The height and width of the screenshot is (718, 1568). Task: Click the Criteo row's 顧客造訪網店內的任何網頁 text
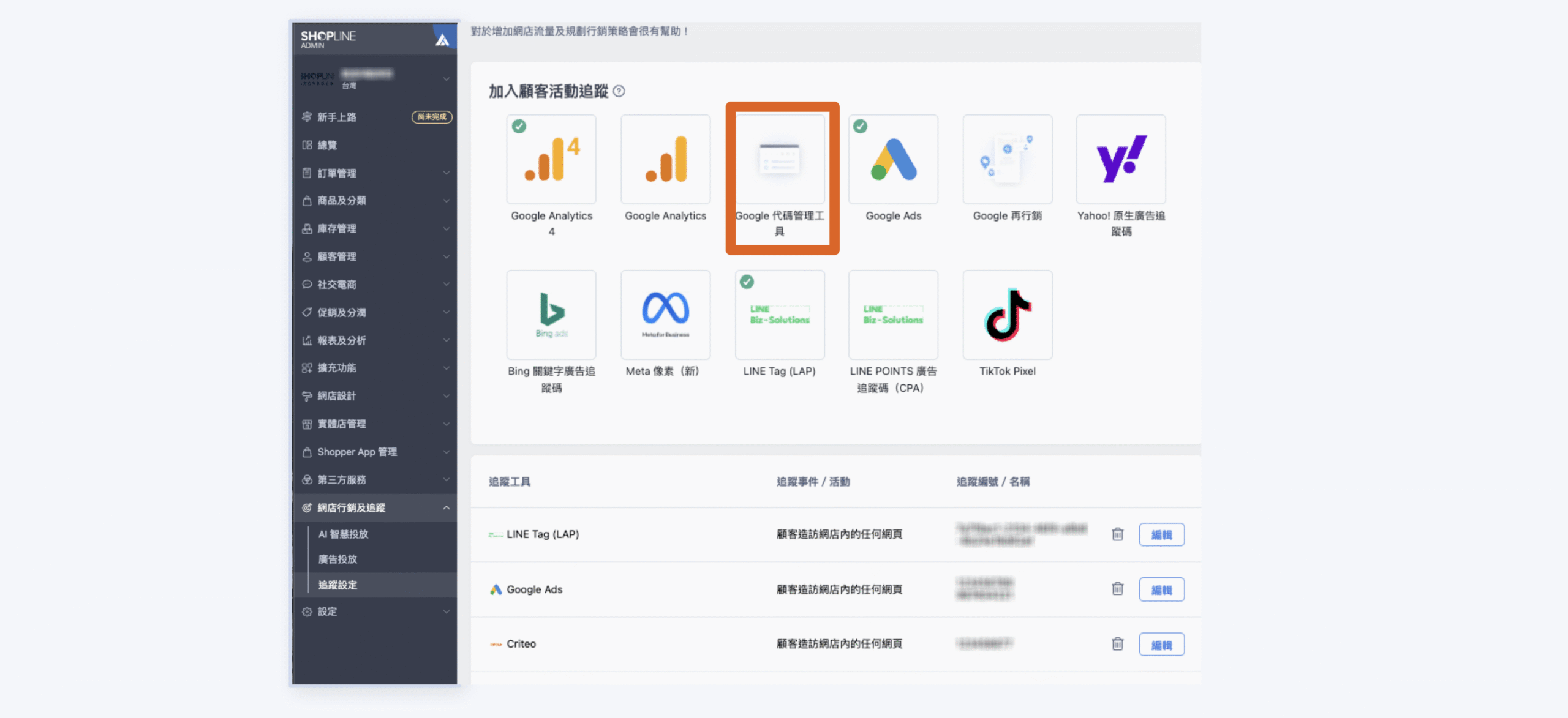point(839,644)
